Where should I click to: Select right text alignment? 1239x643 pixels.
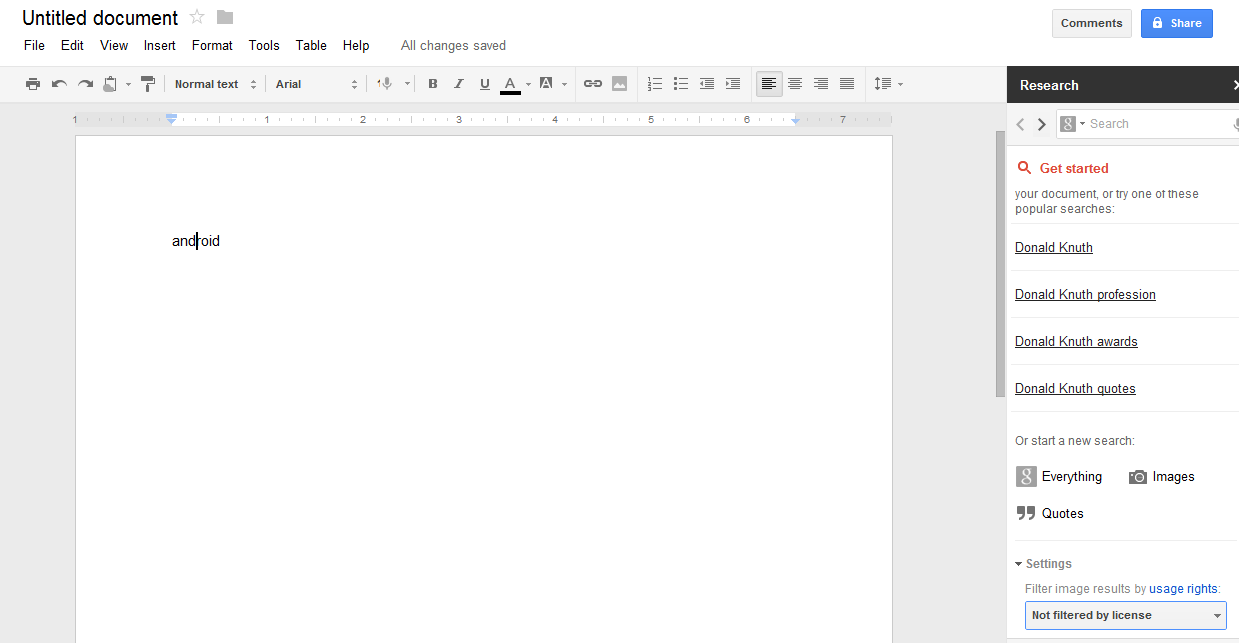point(821,84)
